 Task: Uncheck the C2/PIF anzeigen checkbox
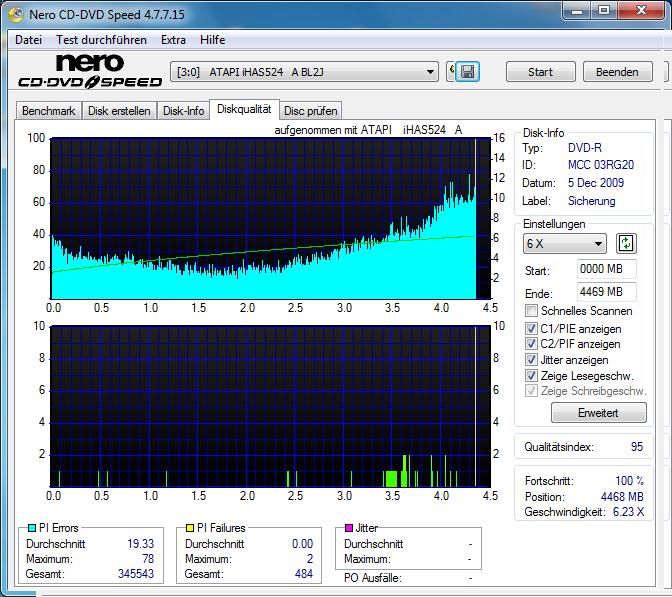pyautogui.click(x=532, y=344)
